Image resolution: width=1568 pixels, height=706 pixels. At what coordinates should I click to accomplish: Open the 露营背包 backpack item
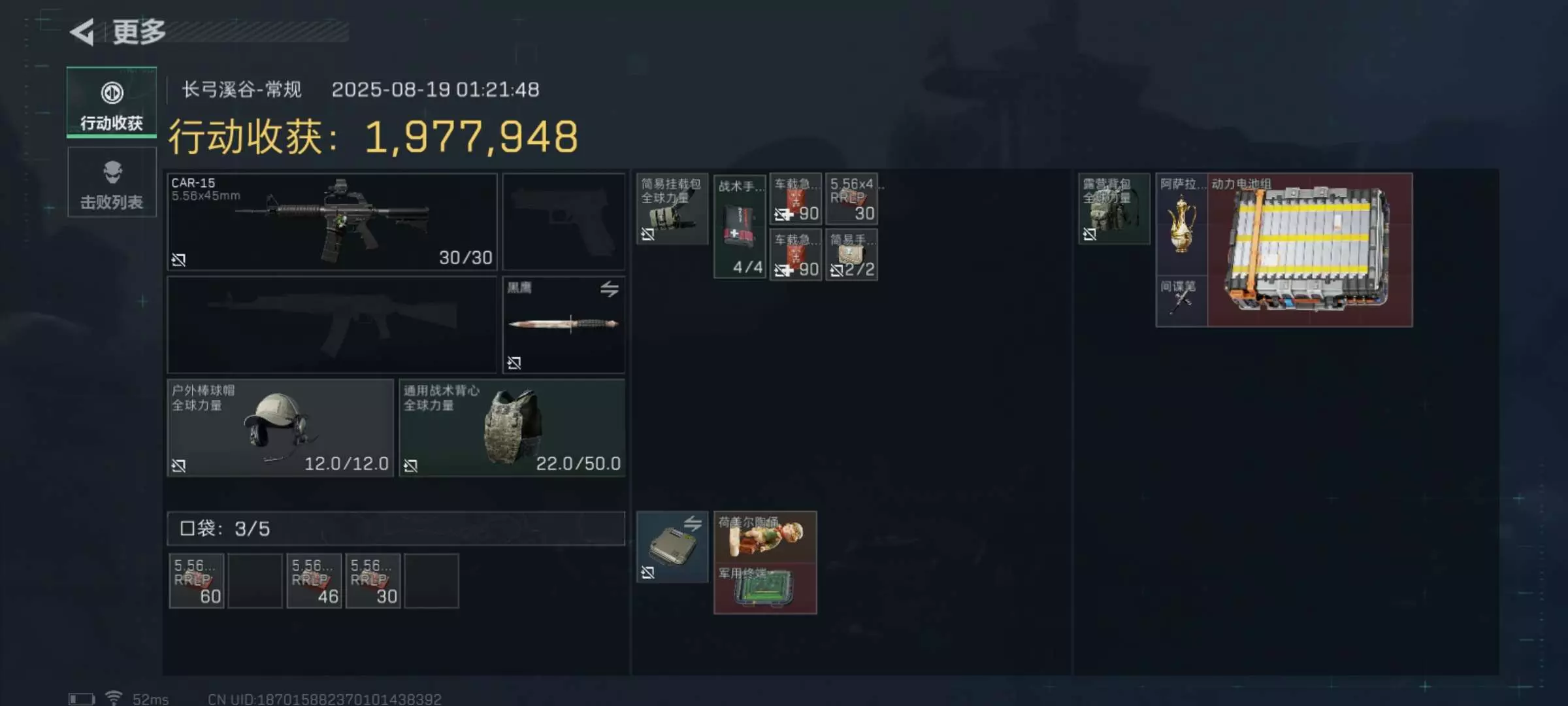pos(1114,209)
